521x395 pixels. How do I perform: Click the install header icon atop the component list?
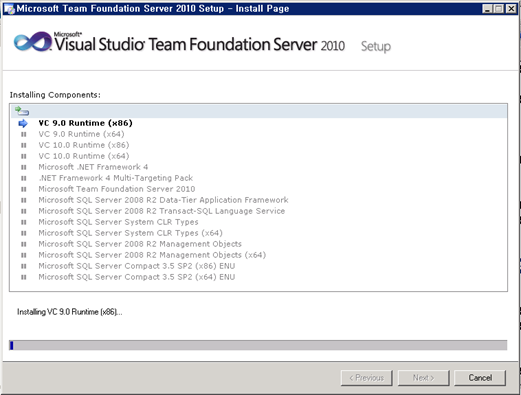coord(22,111)
